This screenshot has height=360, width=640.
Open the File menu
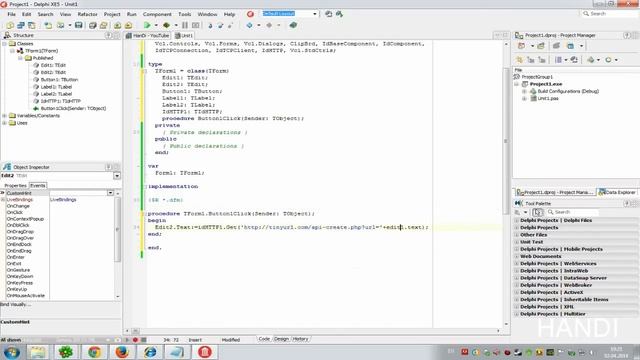pyautogui.click(x=11, y=14)
